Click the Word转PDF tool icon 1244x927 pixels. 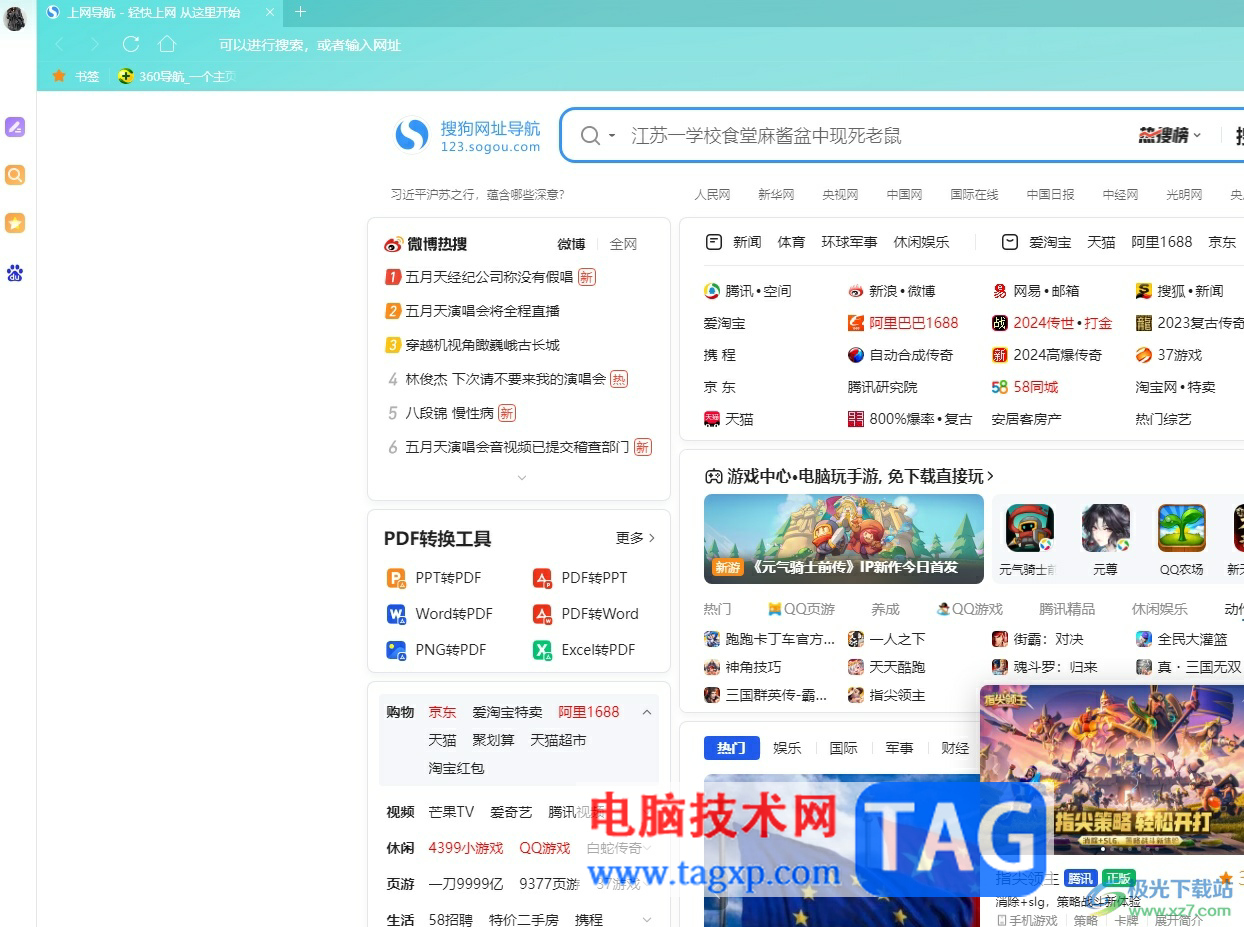[397, 614]
